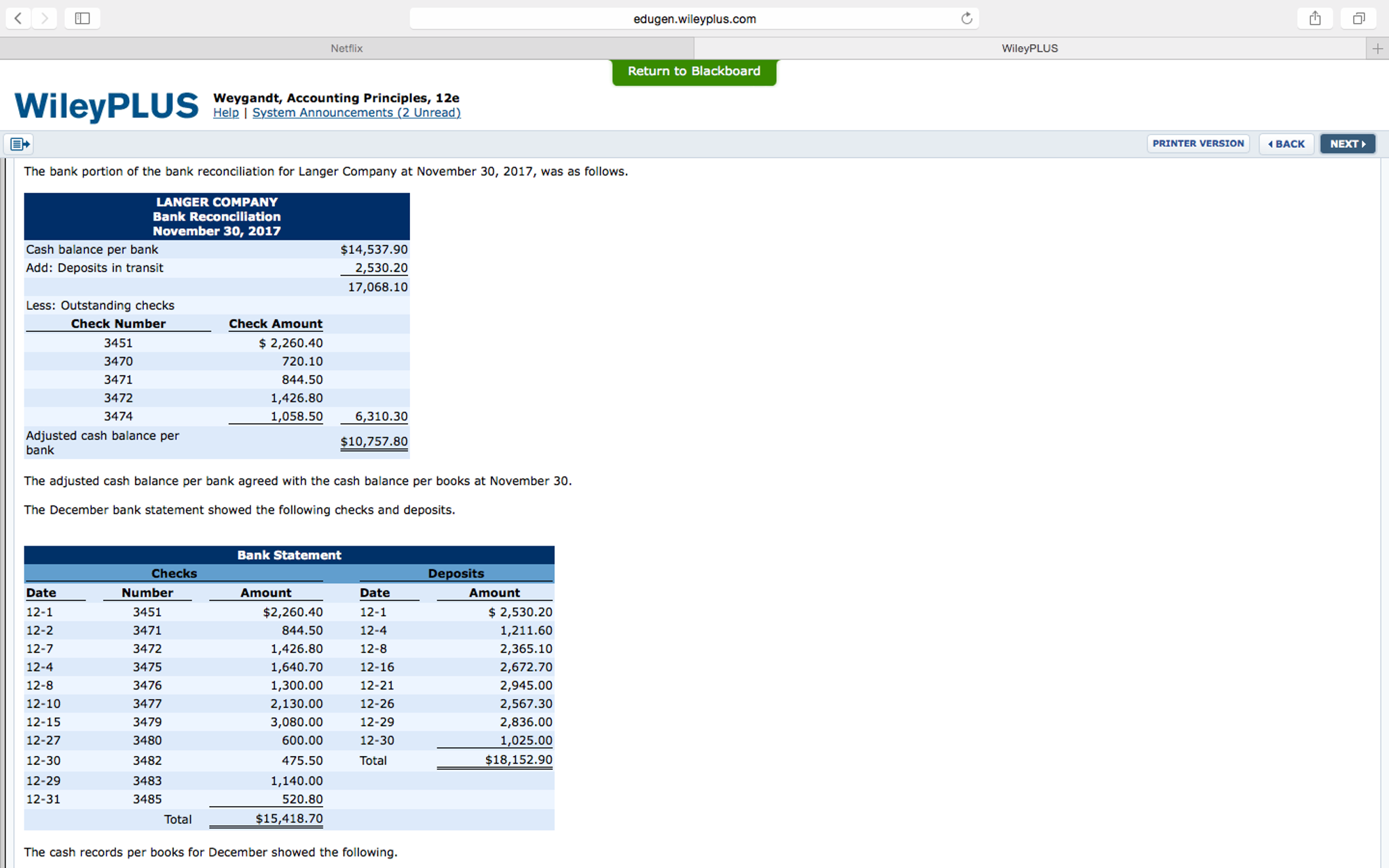Click the browser forward arrow
Screen dimensions: 1389x868
coord(44,18)
